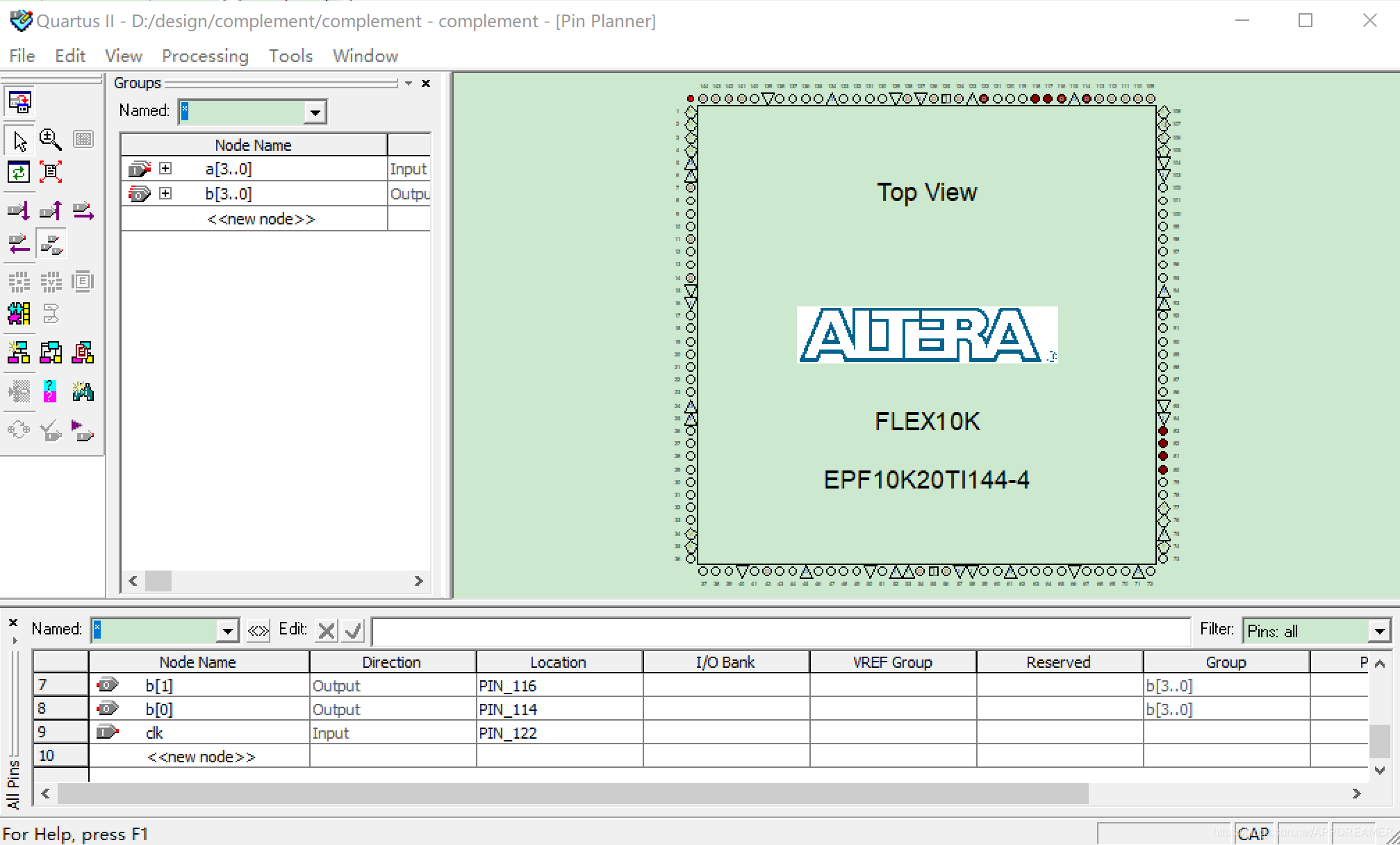Click the pin icon with downward purple arrow

[19, 210]
